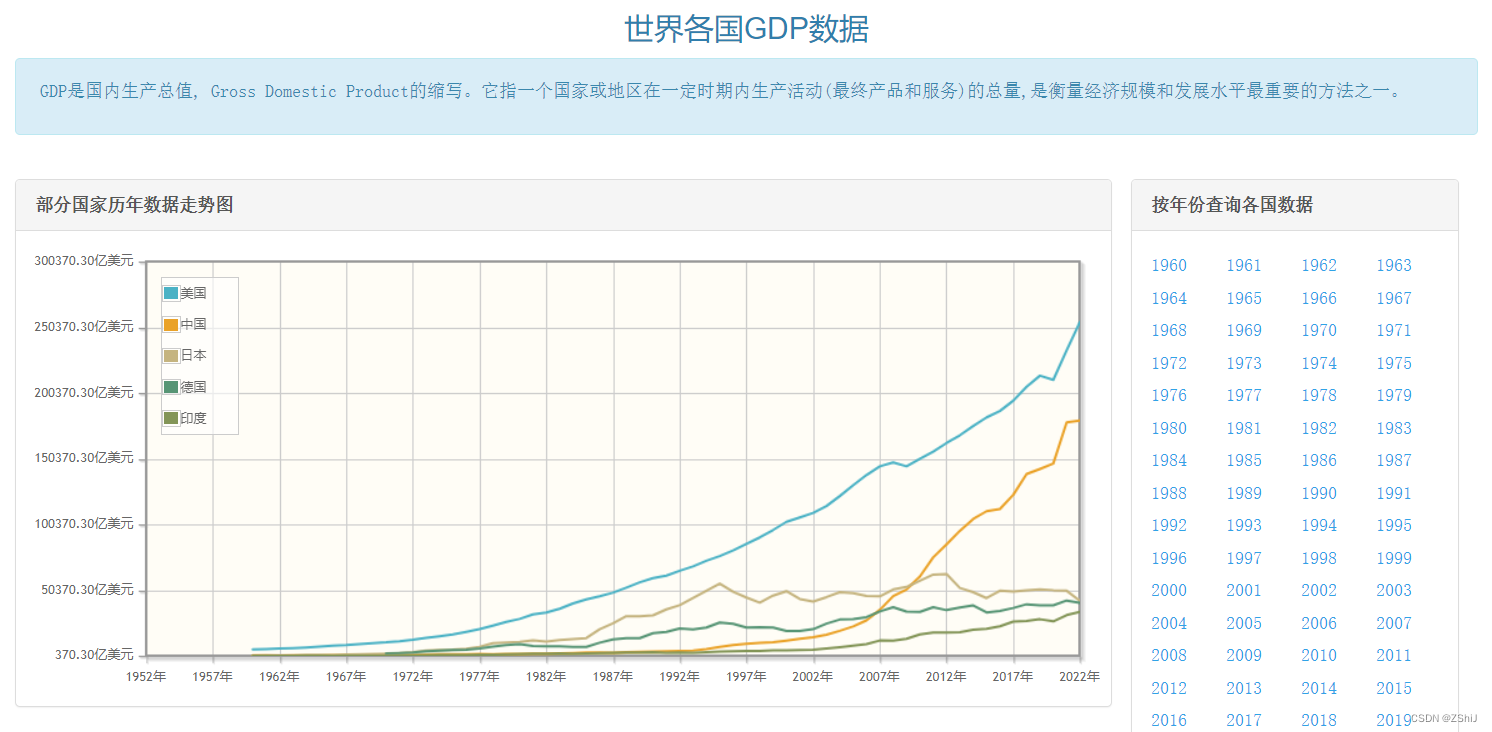Open year 1985 country data

coord(1244,460)
